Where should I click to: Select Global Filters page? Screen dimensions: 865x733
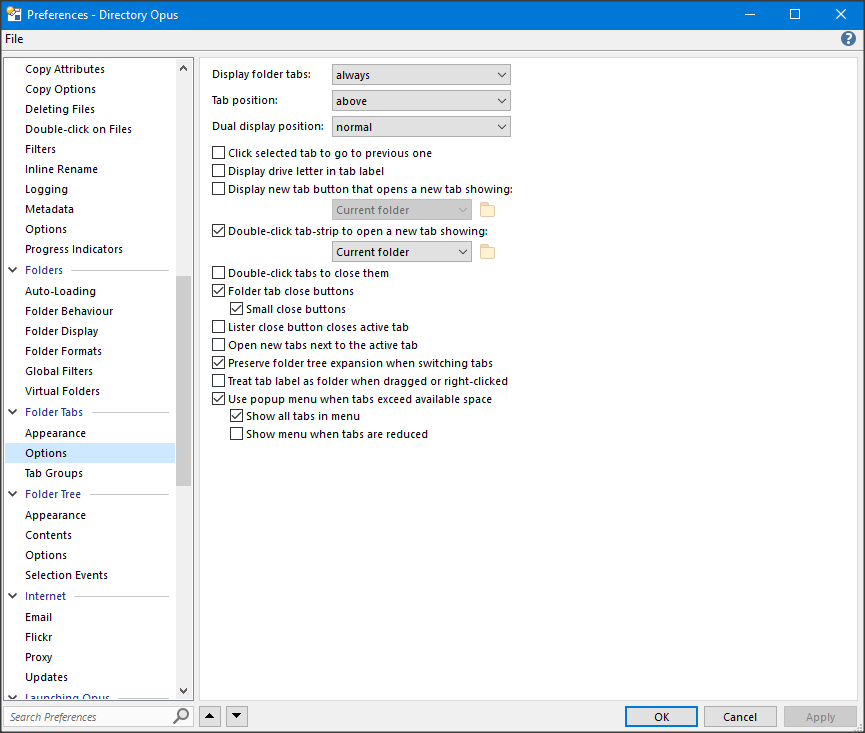tap(59, 371)
